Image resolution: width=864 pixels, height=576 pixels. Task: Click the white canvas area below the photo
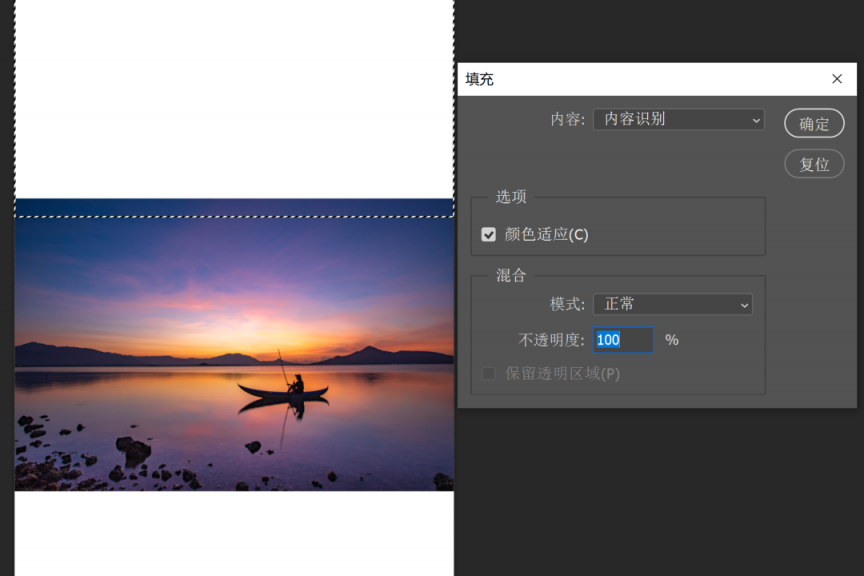[x=234, y=533]
